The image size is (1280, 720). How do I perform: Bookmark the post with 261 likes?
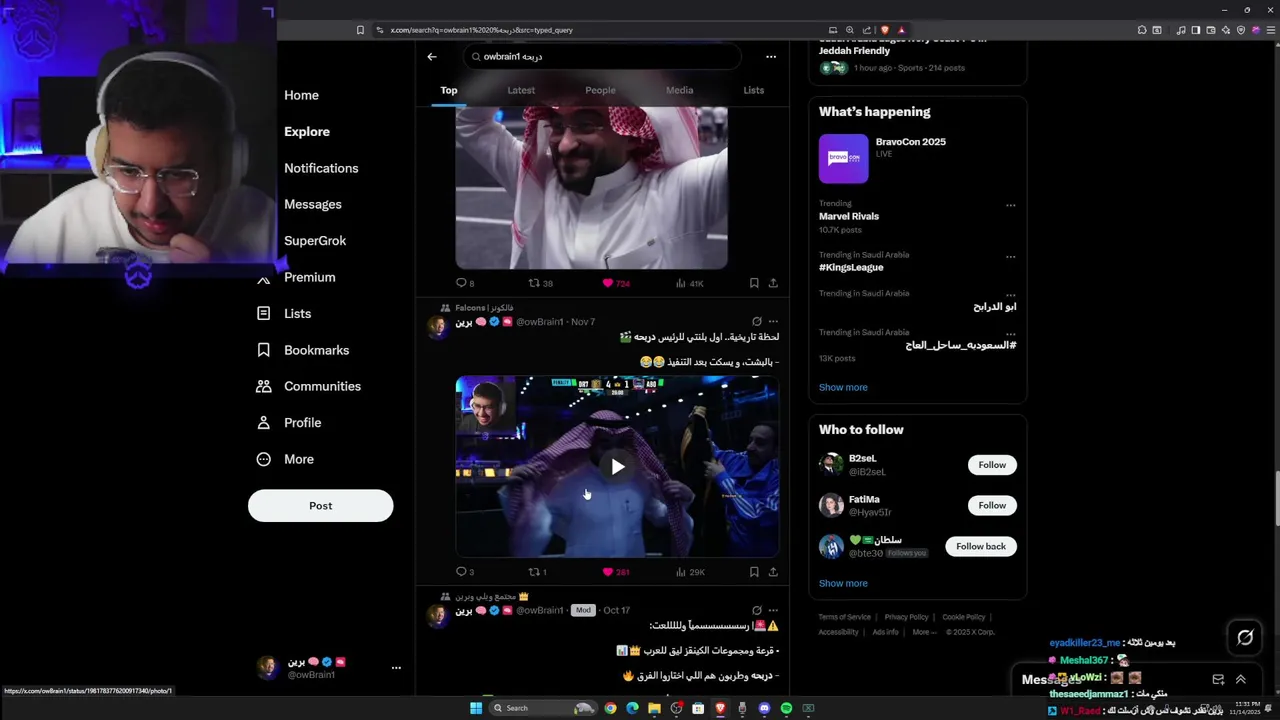tap(754, 572)
